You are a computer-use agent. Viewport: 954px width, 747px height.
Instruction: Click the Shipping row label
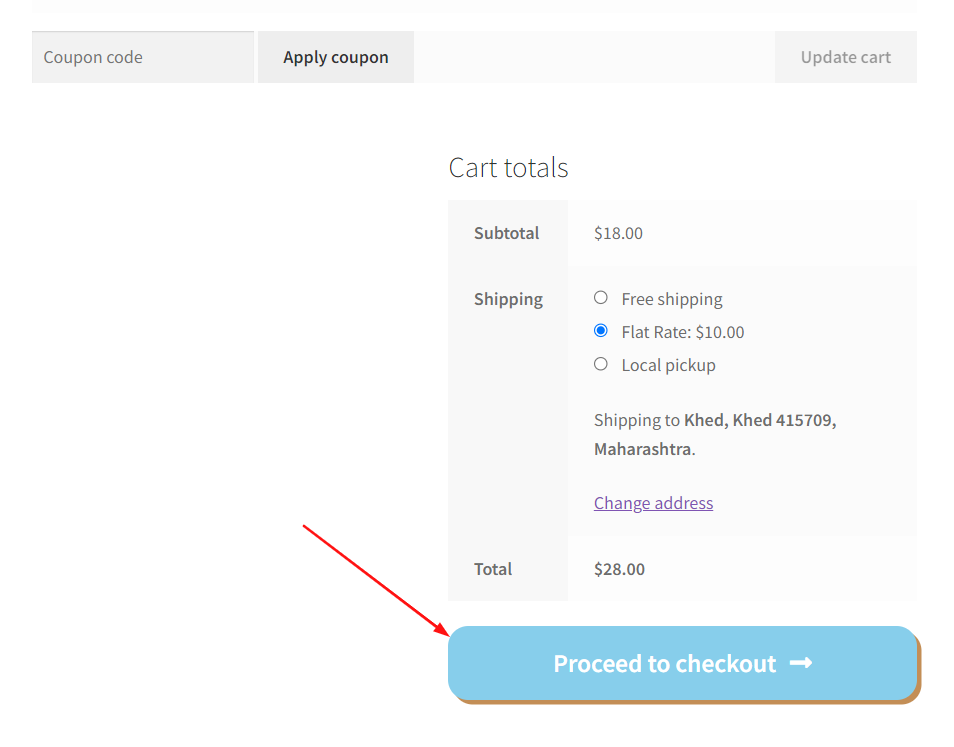(508, 299)
